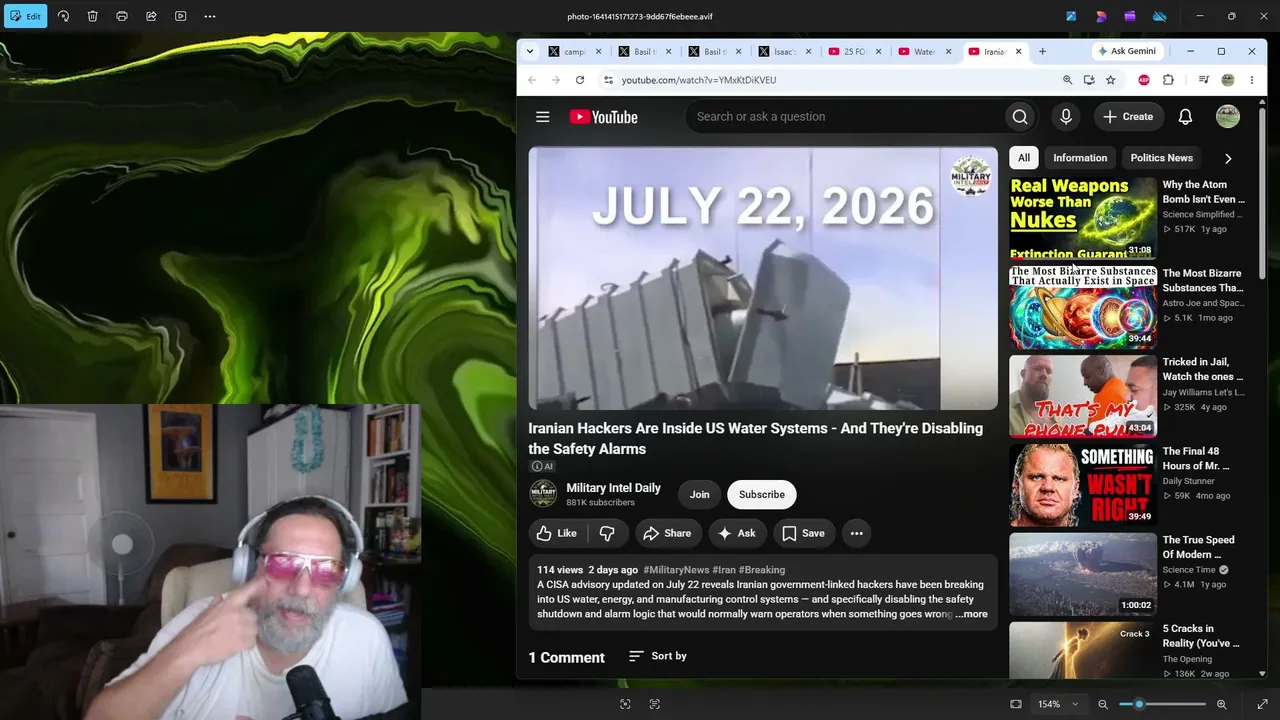Switch to the 'campi' X tab
This screenshot has width=1280, height=720.
coord(575,51)
